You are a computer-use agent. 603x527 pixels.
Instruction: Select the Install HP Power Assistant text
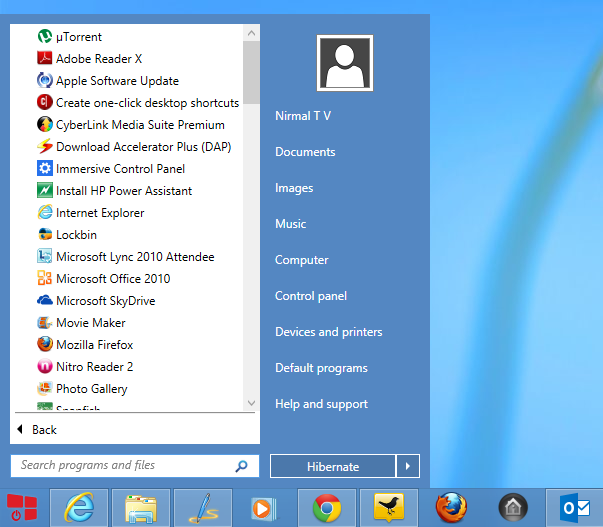[124, 191]
